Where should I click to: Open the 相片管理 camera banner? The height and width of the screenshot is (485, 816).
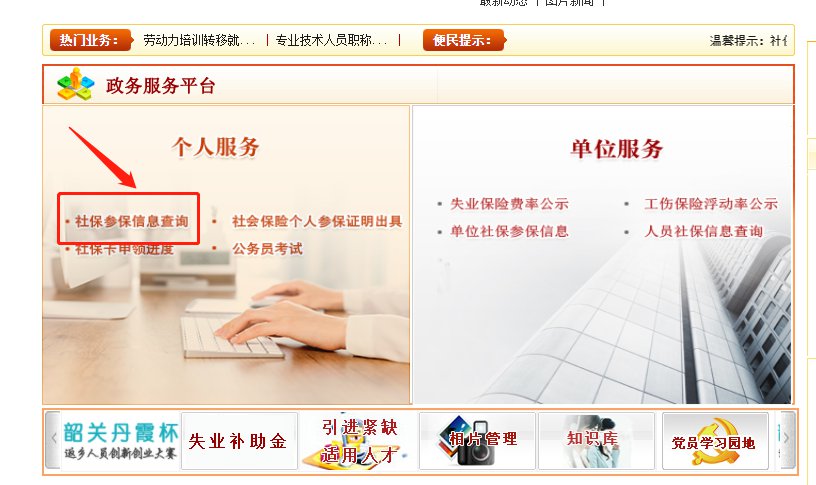pos(477,441)
